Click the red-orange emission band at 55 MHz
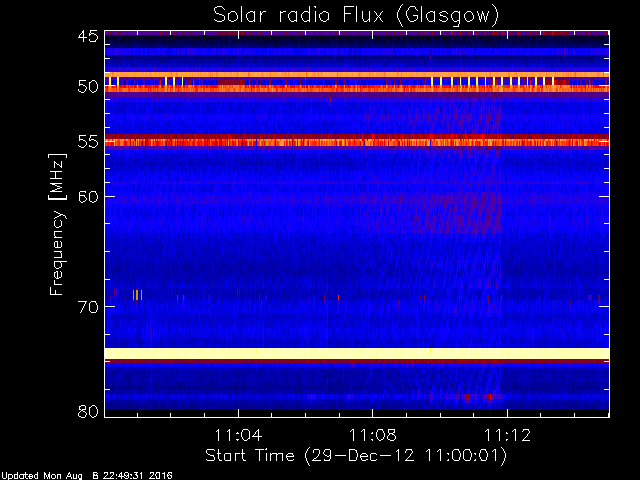The image size is (640, 480). [x=357, y=142]
